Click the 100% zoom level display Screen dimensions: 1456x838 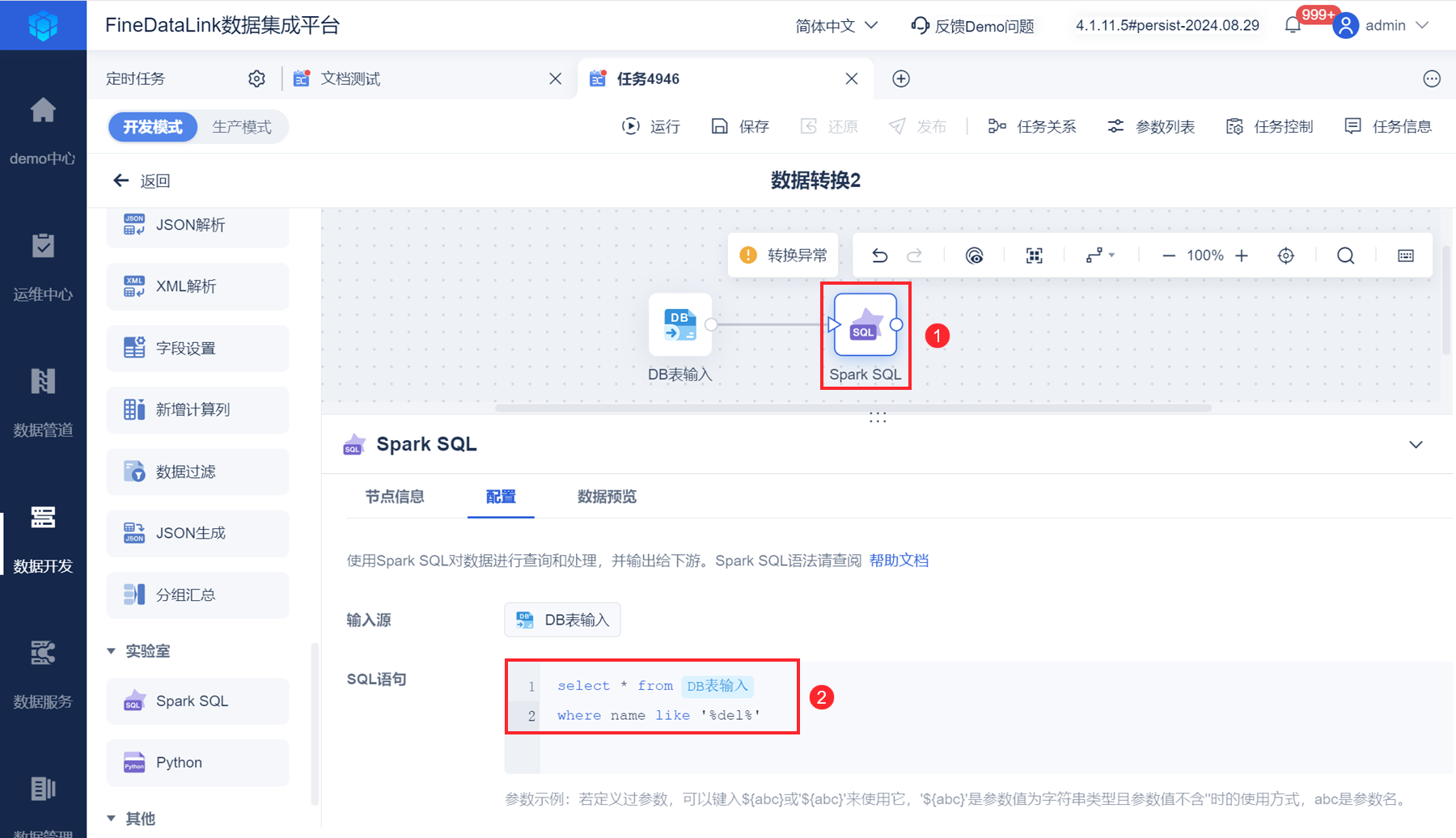point(1205,256)
